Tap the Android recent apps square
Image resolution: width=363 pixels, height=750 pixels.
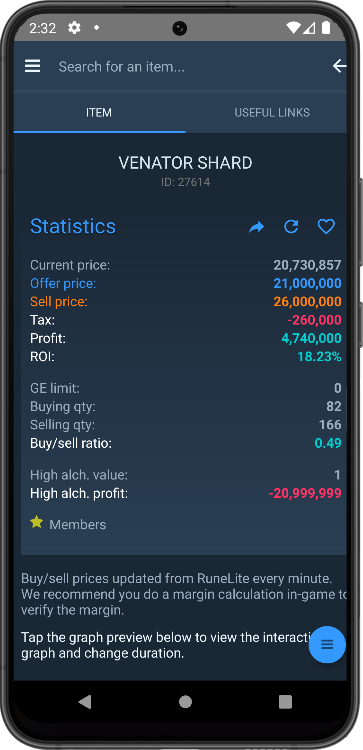[x=286, y=702]
